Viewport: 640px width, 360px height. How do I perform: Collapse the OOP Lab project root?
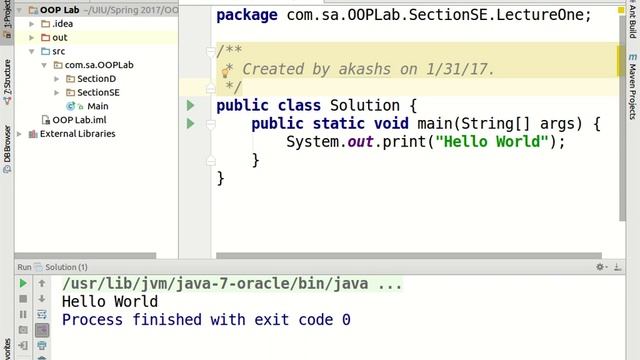(x=19, y=10)
